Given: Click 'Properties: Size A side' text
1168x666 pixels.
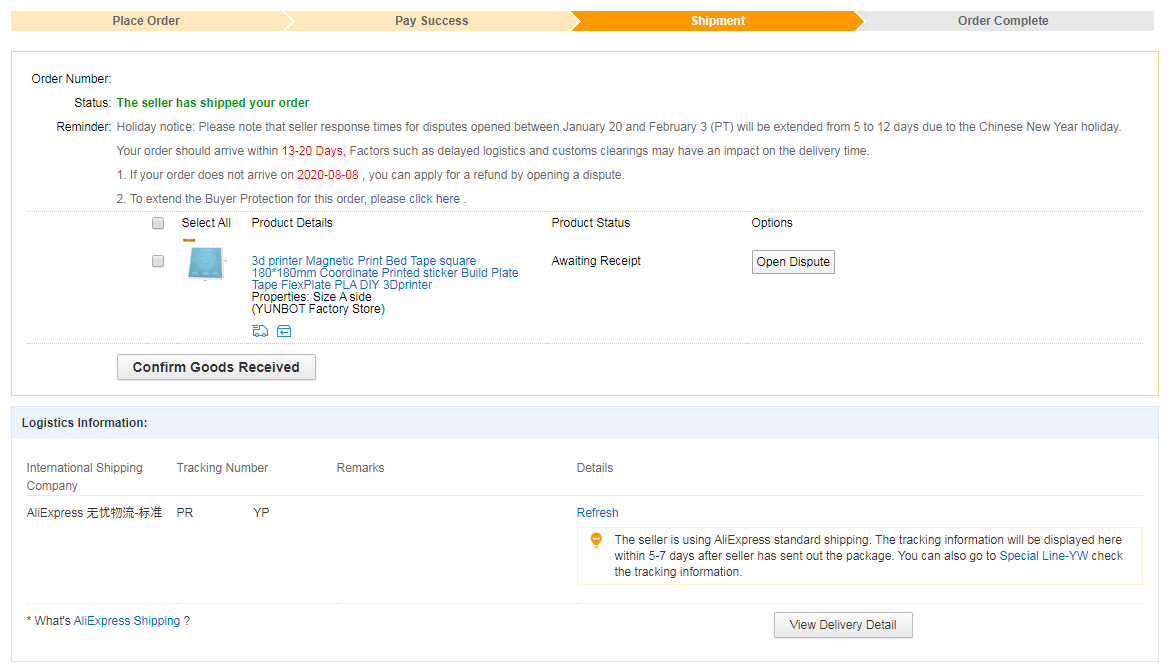Looking at the screenshot, I should [311, 296].
